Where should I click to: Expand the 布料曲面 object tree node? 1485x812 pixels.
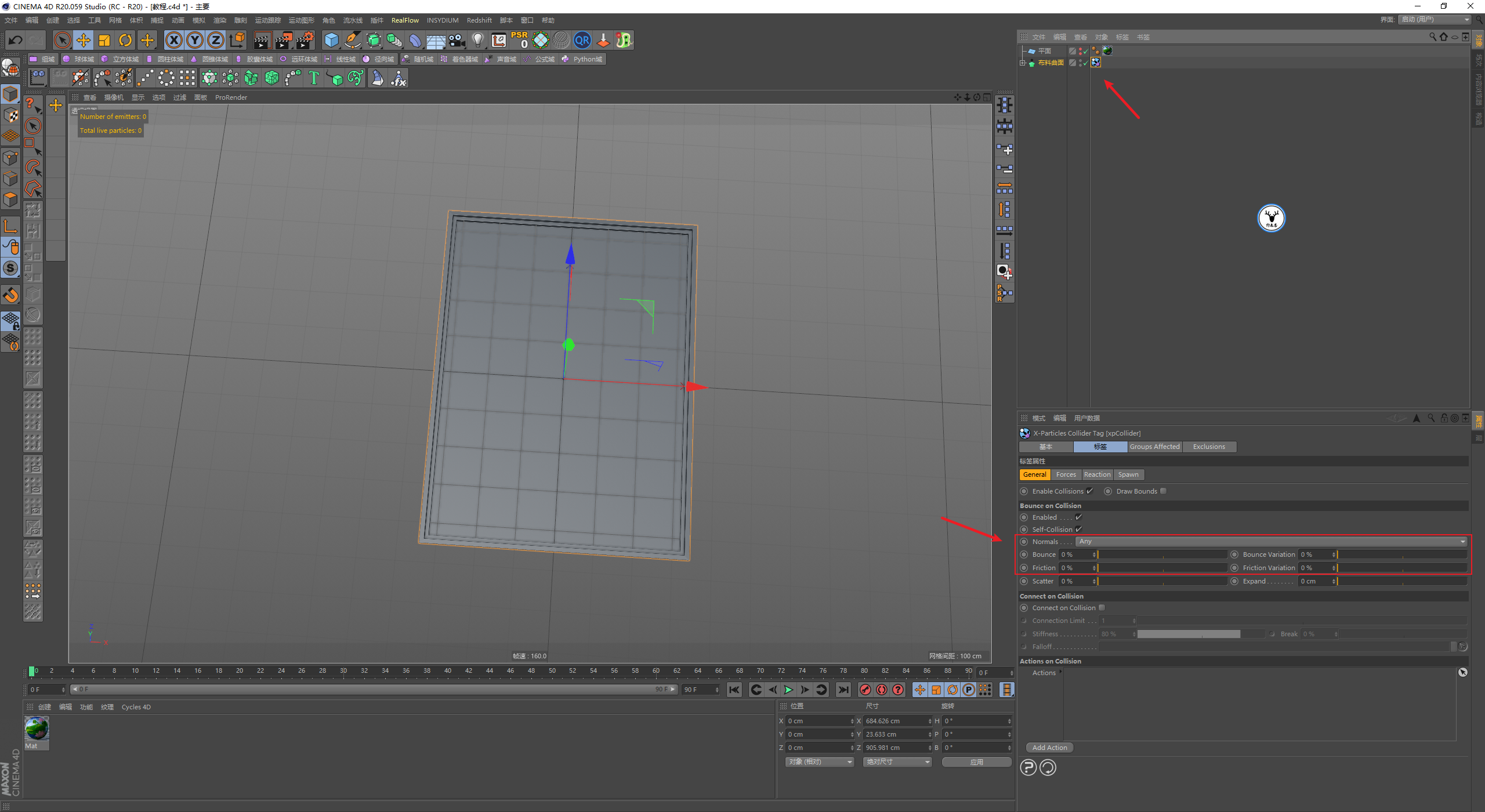coord(1023,63)
